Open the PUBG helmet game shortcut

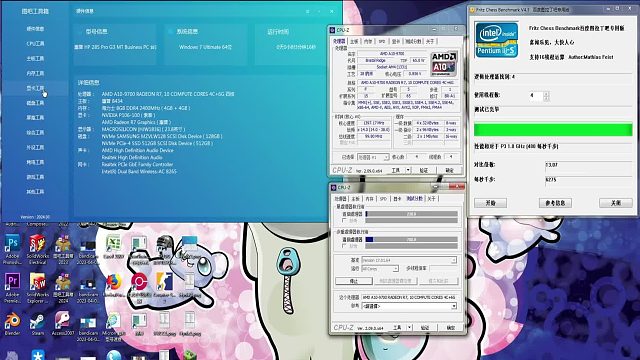[x=164, y=244]
